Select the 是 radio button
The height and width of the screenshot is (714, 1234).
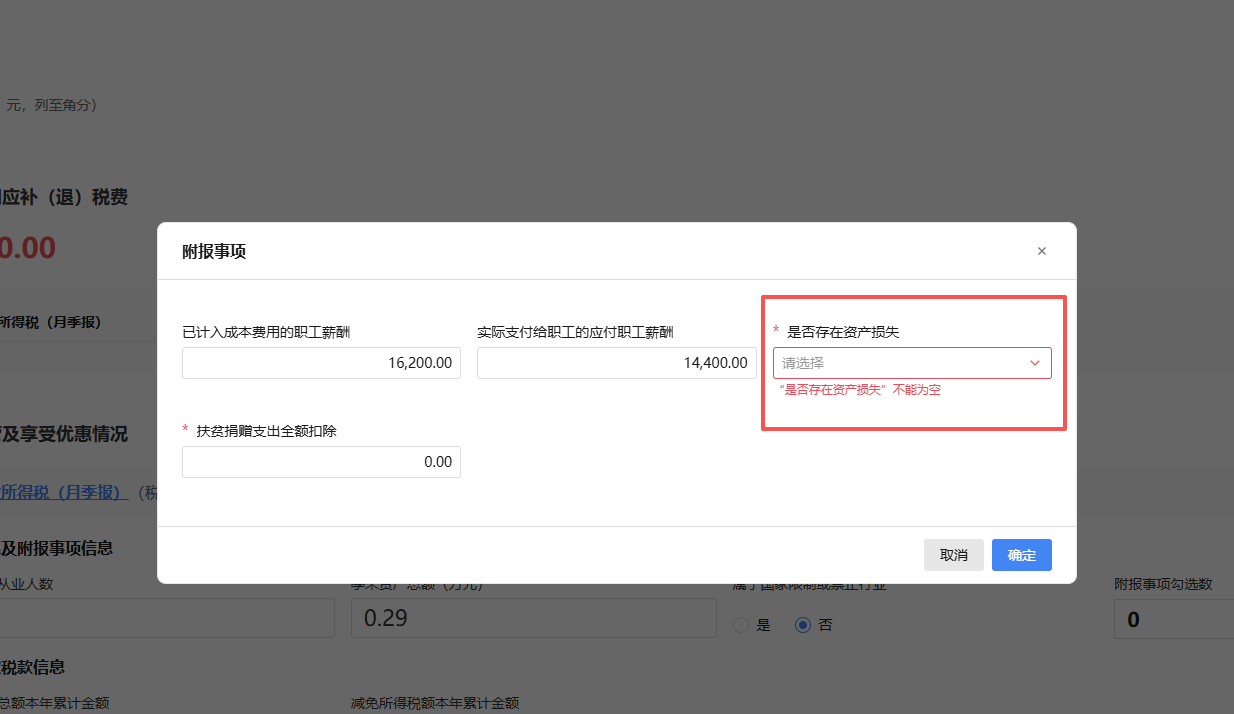pyautogui.click(x=741, y=625)
